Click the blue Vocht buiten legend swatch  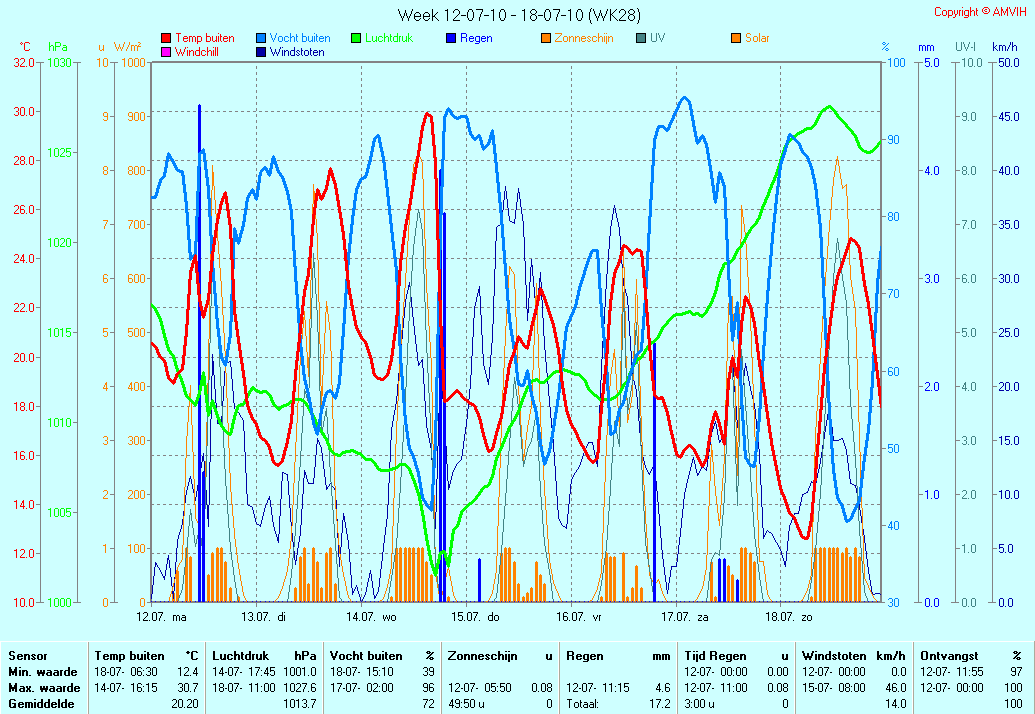click(261, 38)
